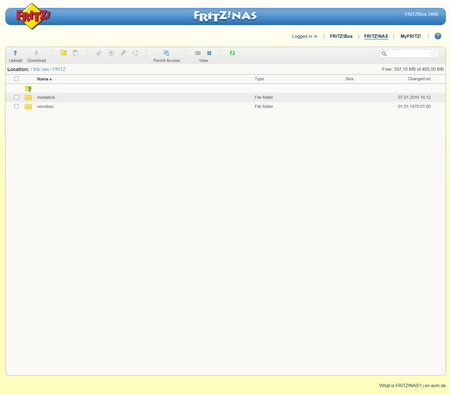Click FRITZ in location breadcrumb
The width and height of the screenshot is (450, 395).
(59, 69)
